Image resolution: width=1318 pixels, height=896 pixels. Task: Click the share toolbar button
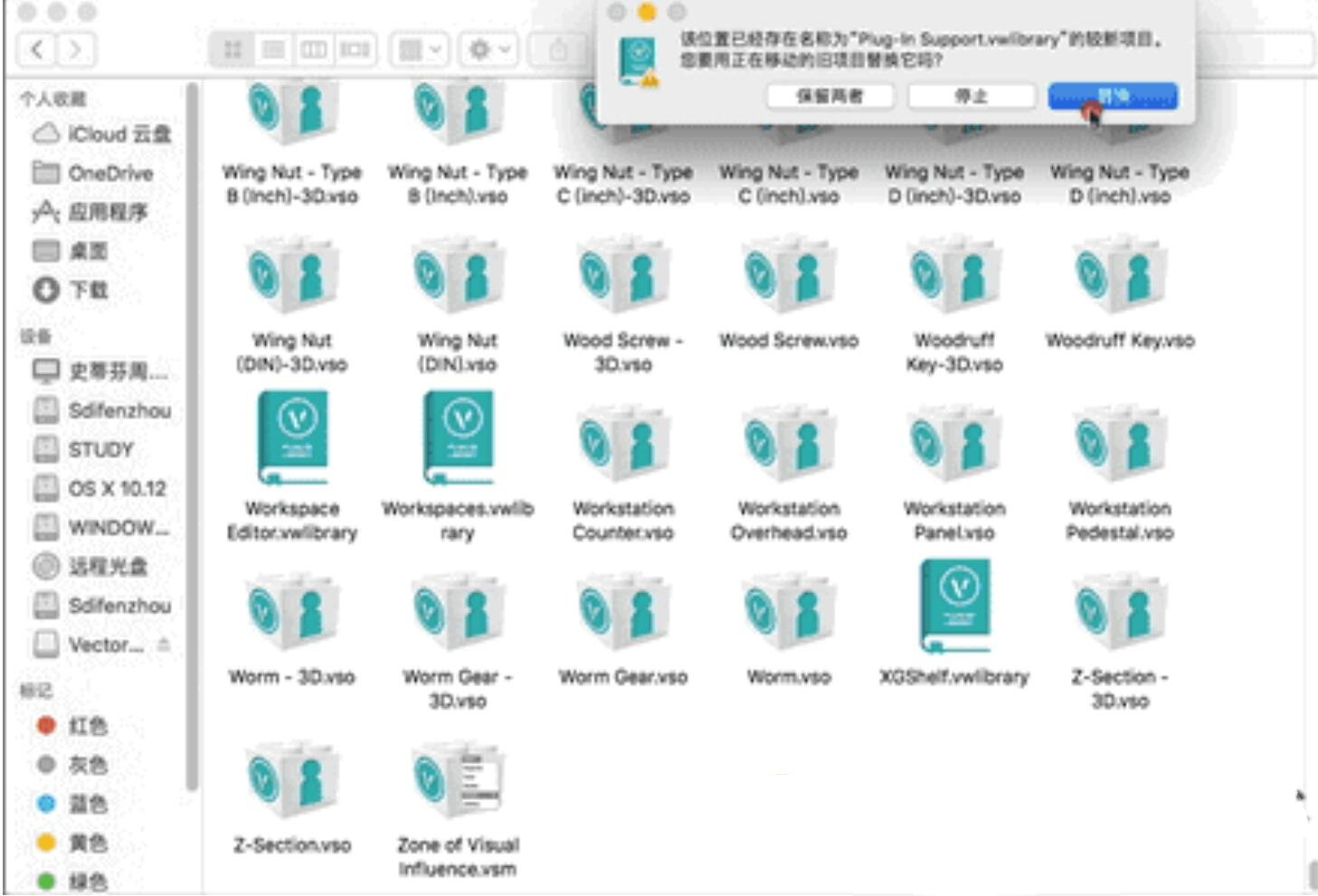pyautogui.click(x=559, y=50)
